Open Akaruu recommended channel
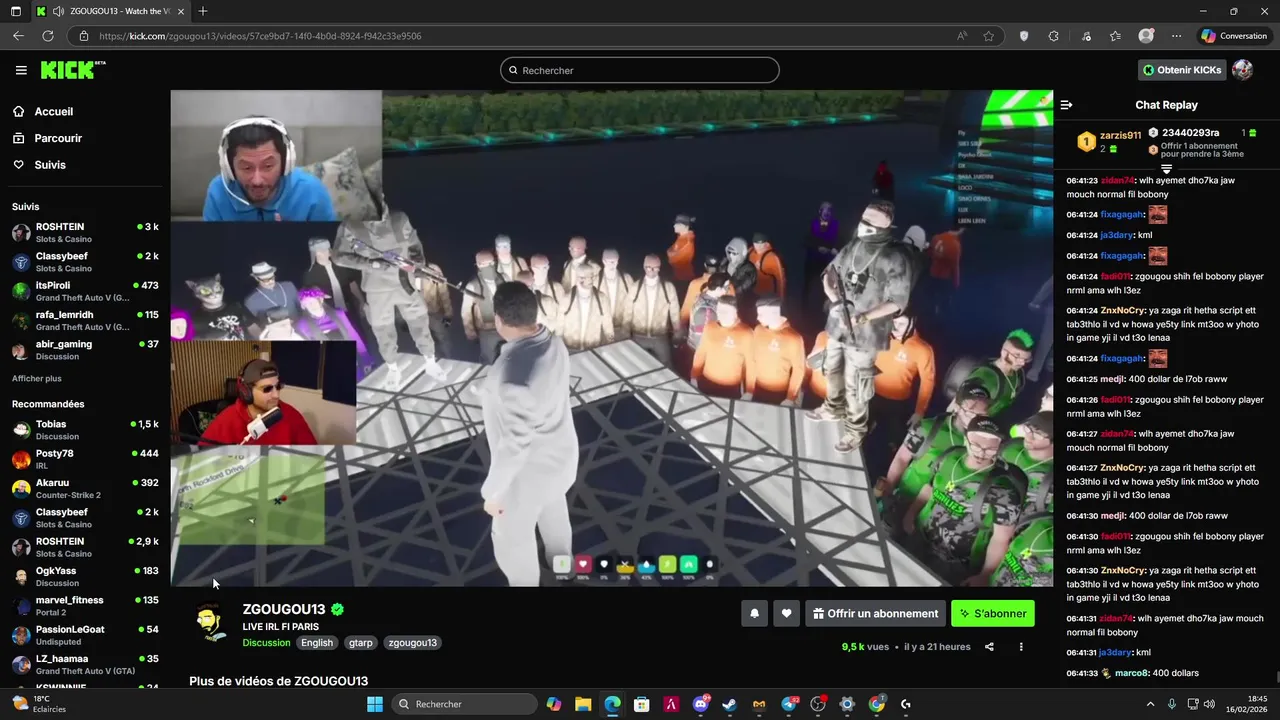Viewport: 1280px width, 720px height. tap(85, 488)
